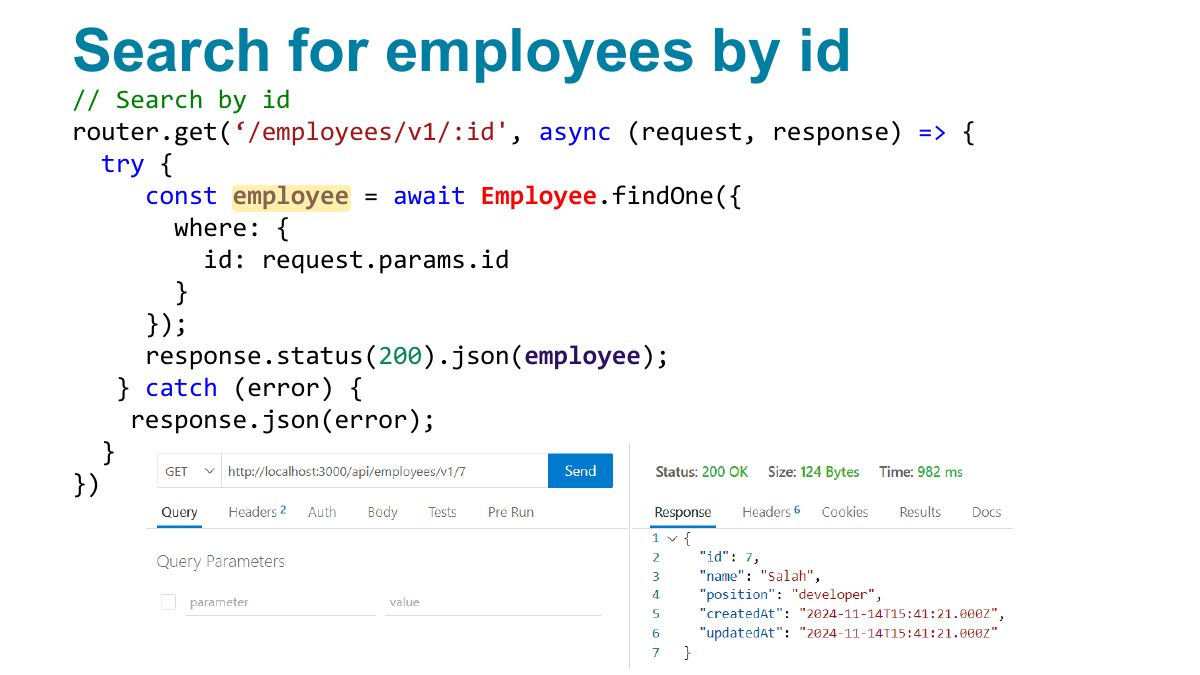
Task: Open the Auth tab
Action: (322, 512)
